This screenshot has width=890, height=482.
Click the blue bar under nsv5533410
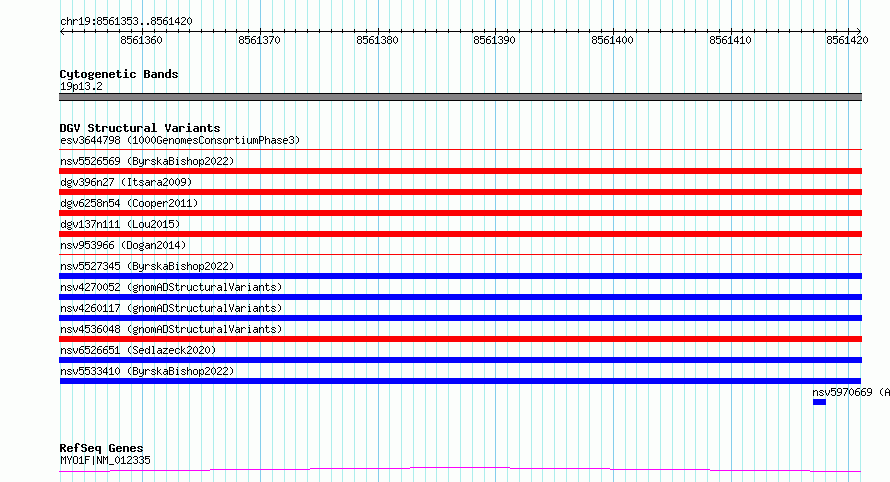click(x=460, y=381)
